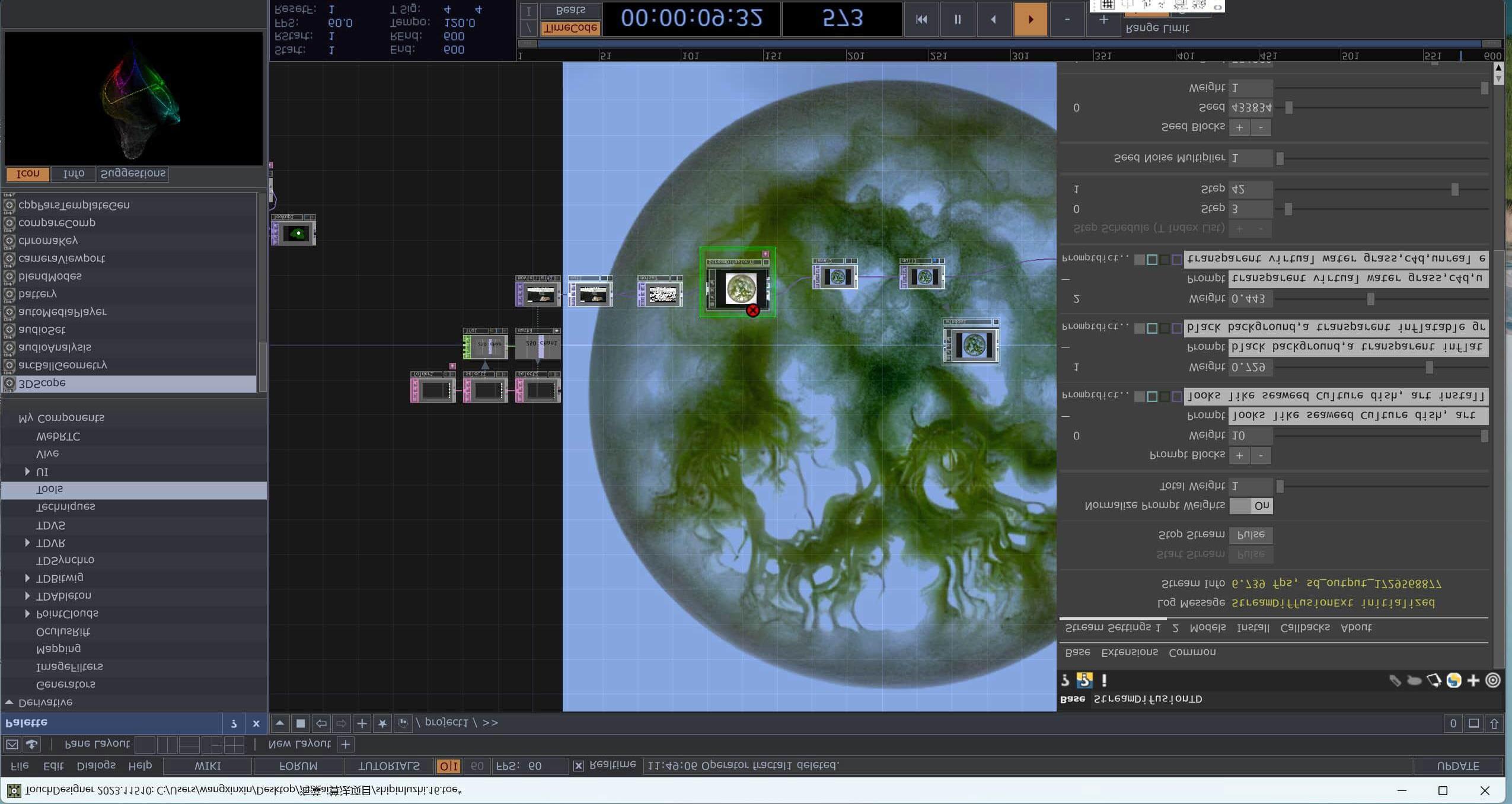Expand the PointClouds palette folder

[x=27, y=613]
